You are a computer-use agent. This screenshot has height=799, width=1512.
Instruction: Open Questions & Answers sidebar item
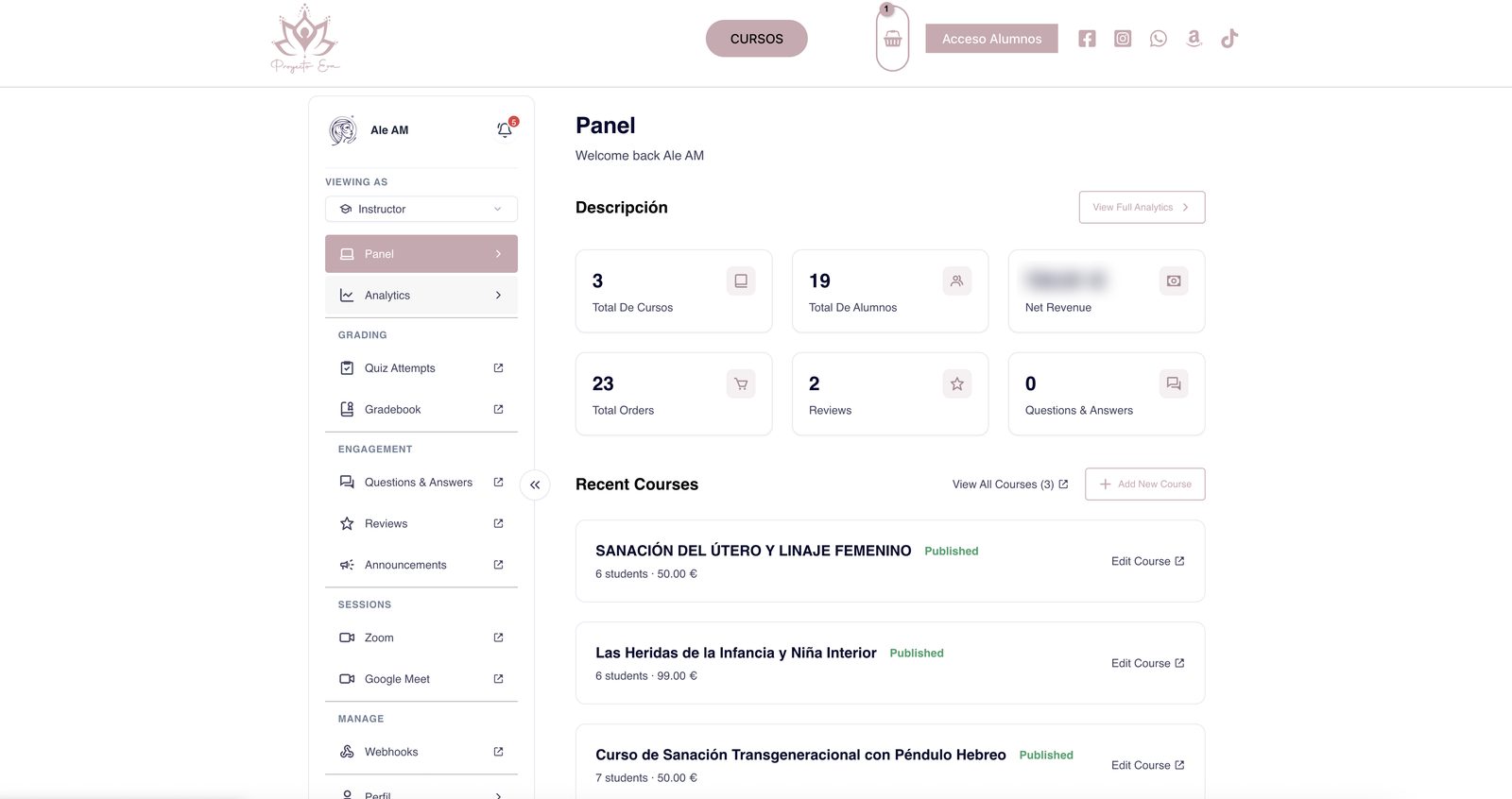point(421,483)
